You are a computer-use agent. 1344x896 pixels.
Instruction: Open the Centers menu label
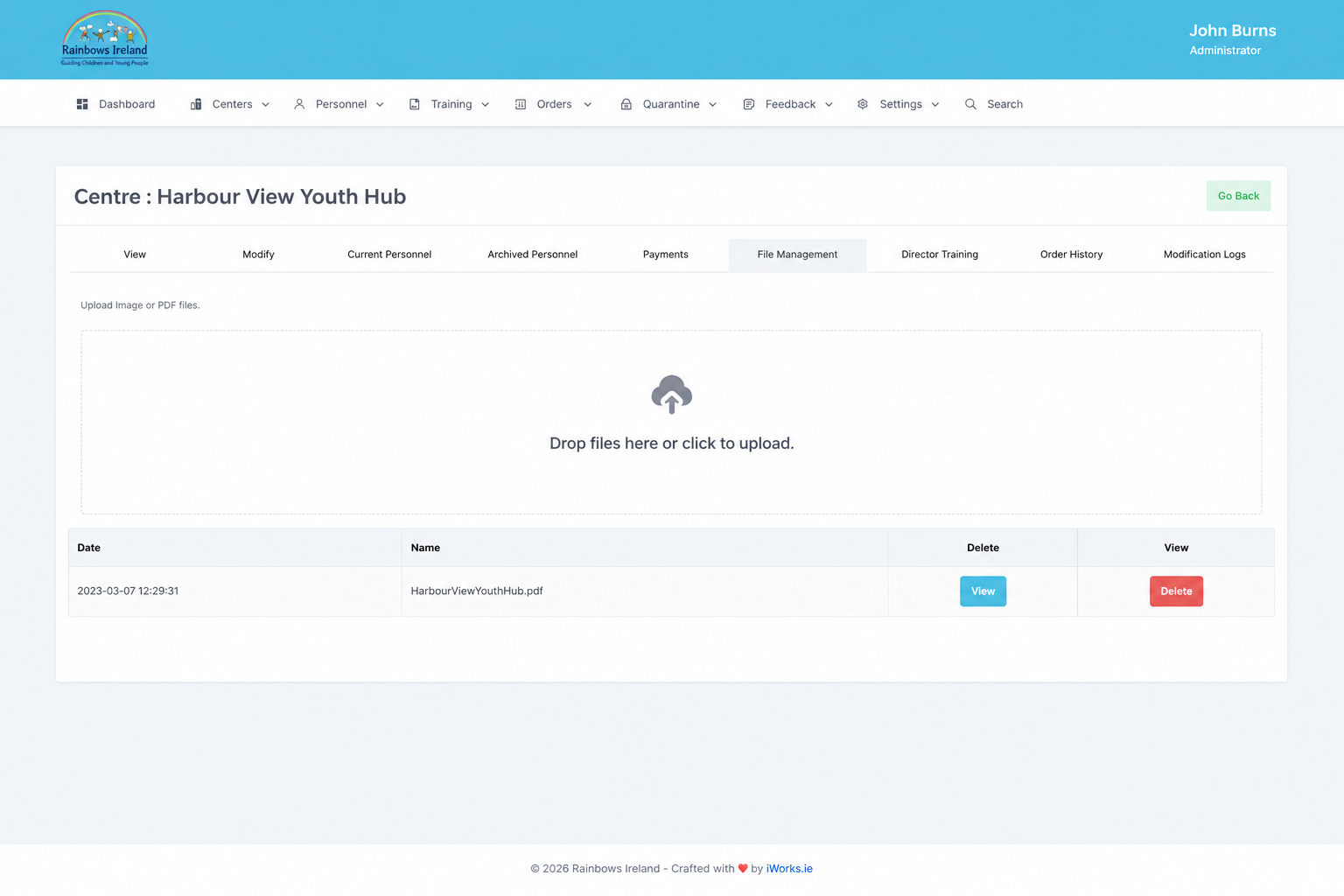232,104
